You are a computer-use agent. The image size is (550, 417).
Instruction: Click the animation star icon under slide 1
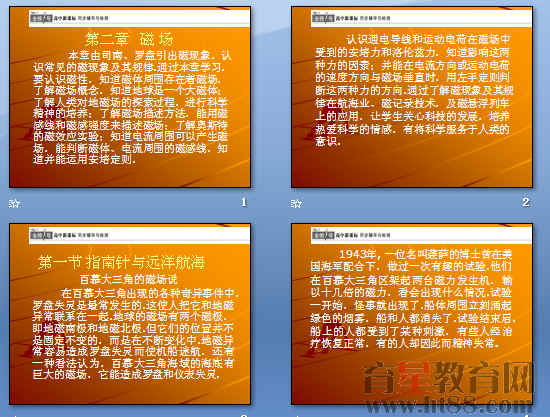tap(14, 203)
